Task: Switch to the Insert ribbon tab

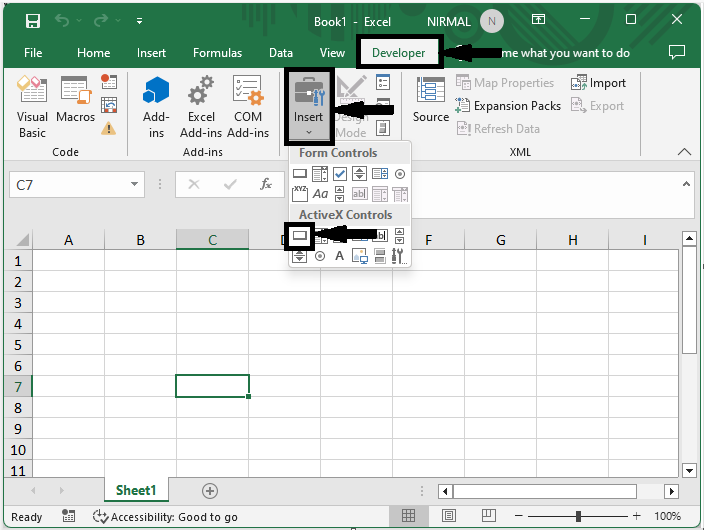Action: click(x=151, y=53)
